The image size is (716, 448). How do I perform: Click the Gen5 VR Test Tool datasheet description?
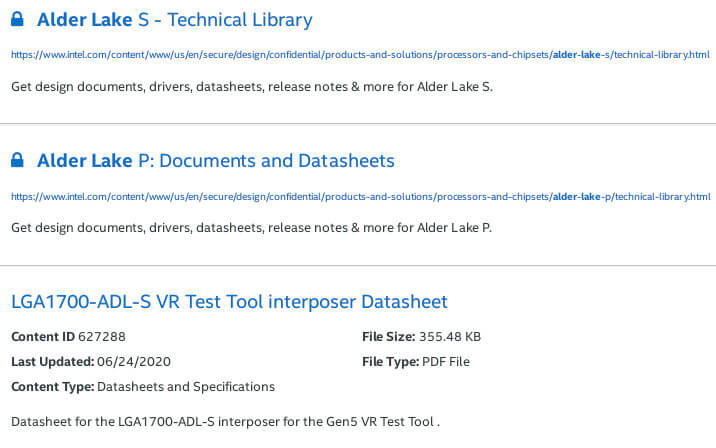point(226,421)
